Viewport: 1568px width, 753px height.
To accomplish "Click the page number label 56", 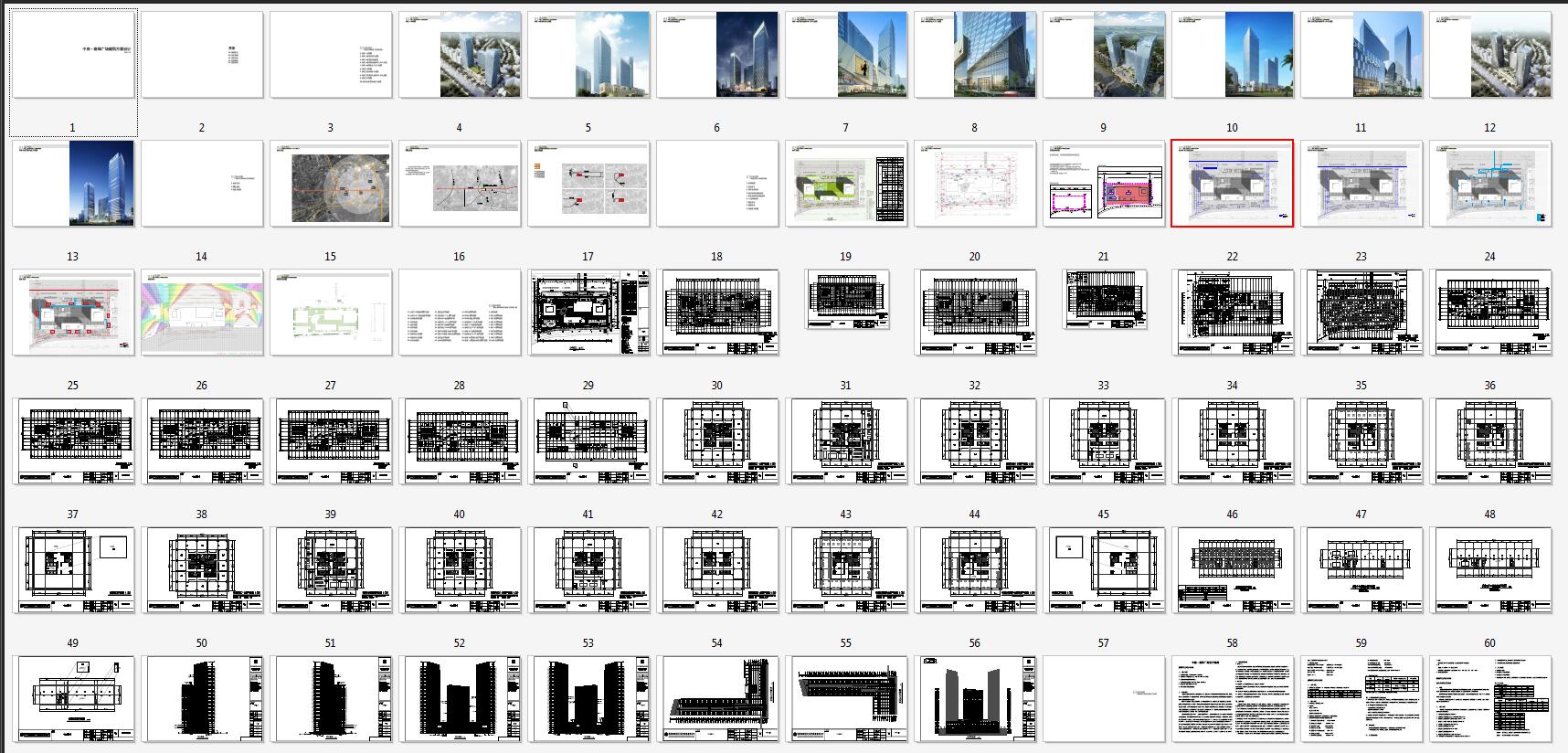I will point(975,643).
